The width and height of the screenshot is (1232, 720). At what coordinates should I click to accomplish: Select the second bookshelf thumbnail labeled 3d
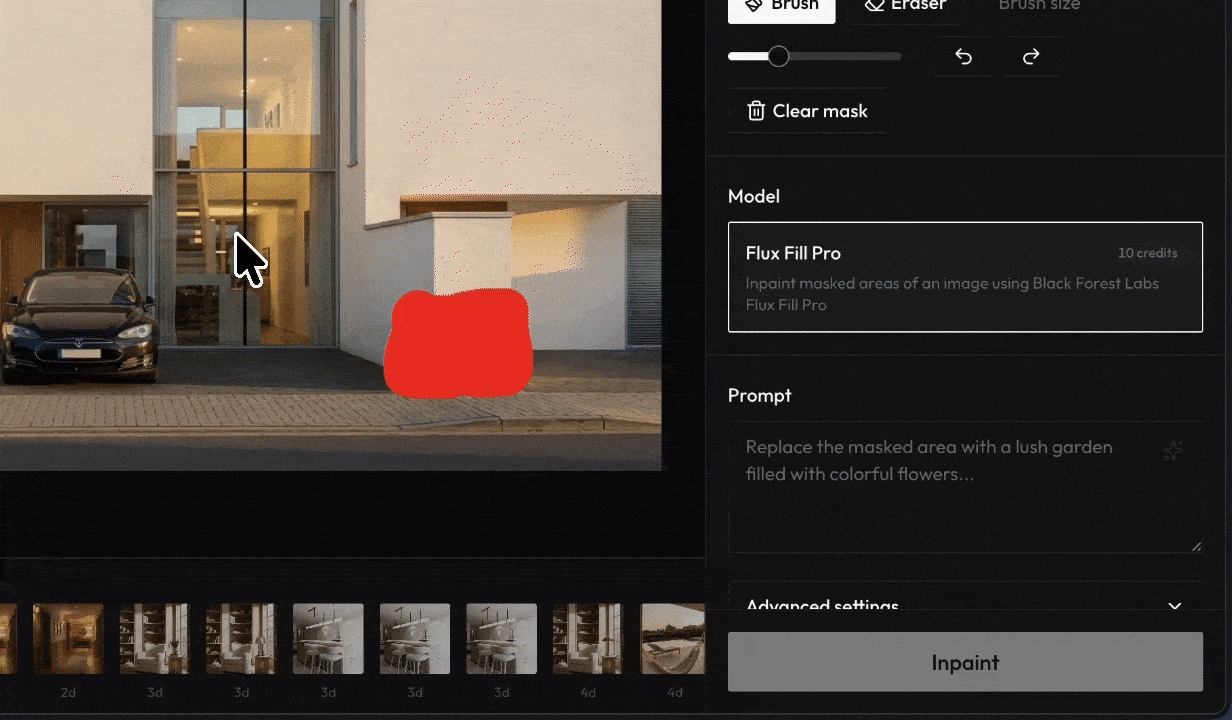pyautogui.click(x=241, y=639)
